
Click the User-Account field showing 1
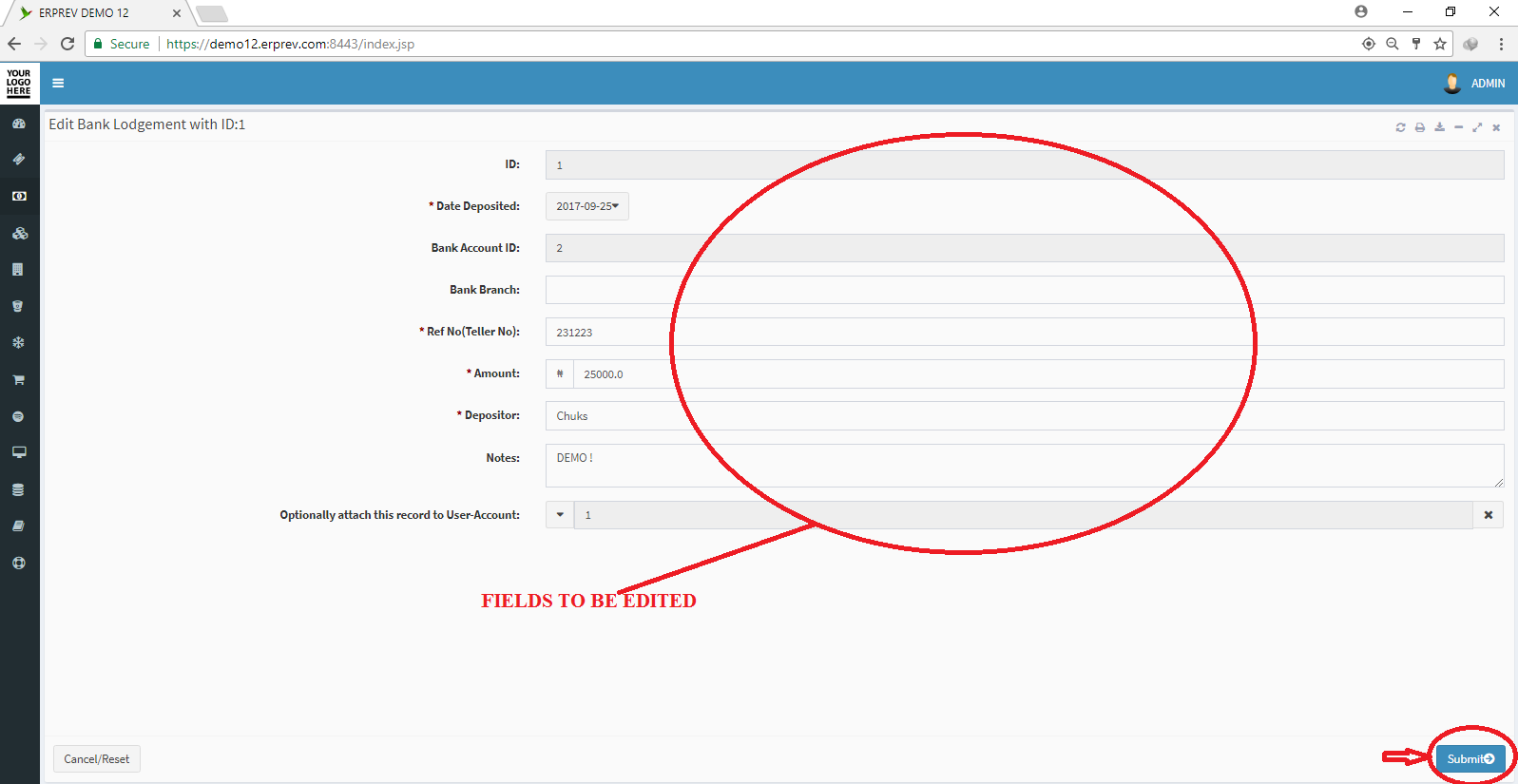(x=1024, y=515)
